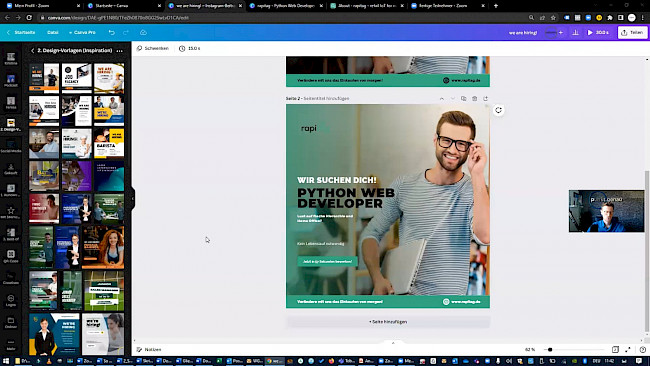650x366 pixels.
Task: Reload the page in the browser
Action: 29,18
